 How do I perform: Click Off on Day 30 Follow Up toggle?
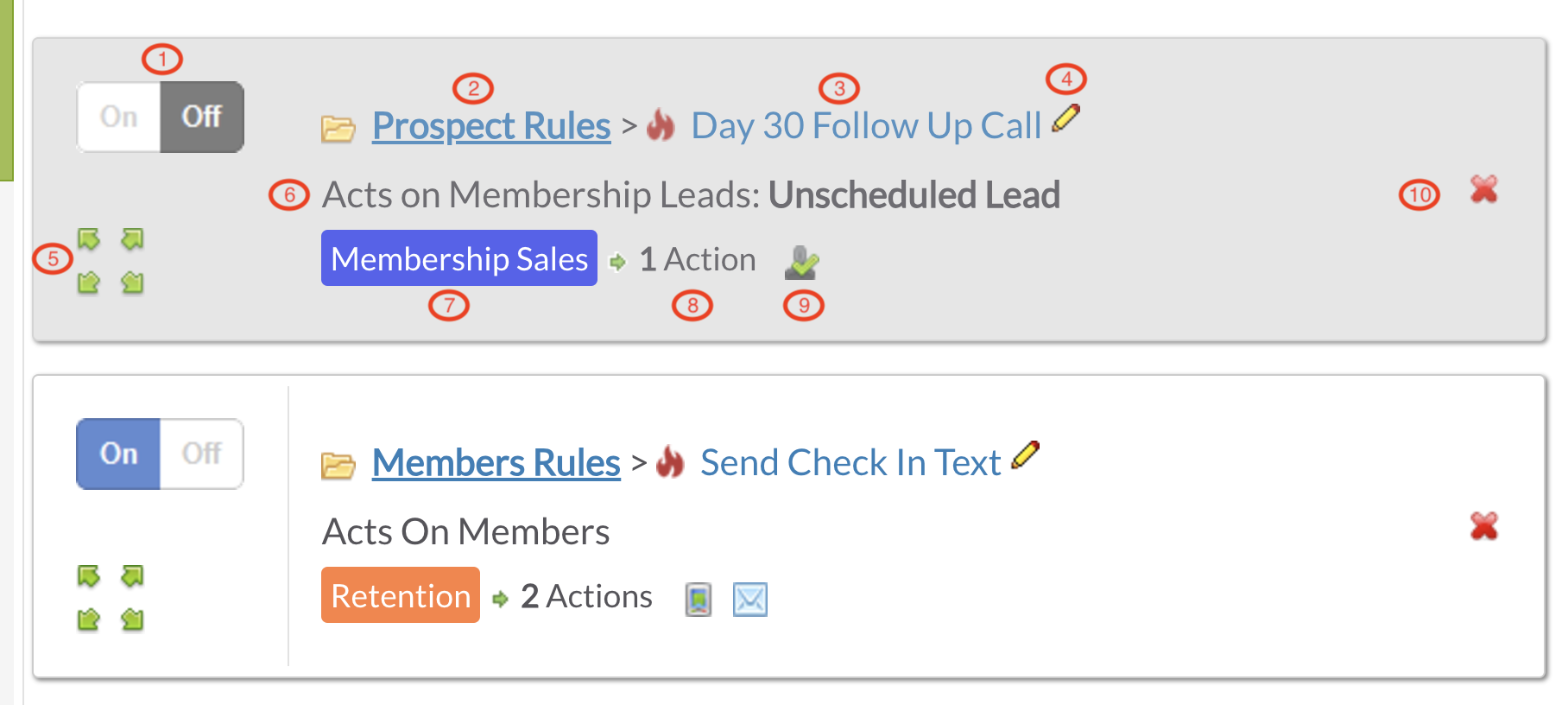202,117
